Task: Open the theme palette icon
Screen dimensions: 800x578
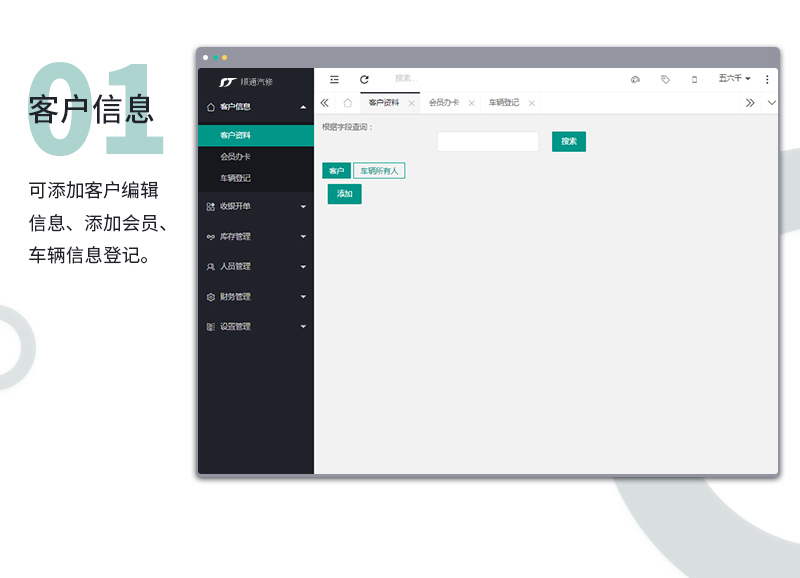Action: coord(635,80)
